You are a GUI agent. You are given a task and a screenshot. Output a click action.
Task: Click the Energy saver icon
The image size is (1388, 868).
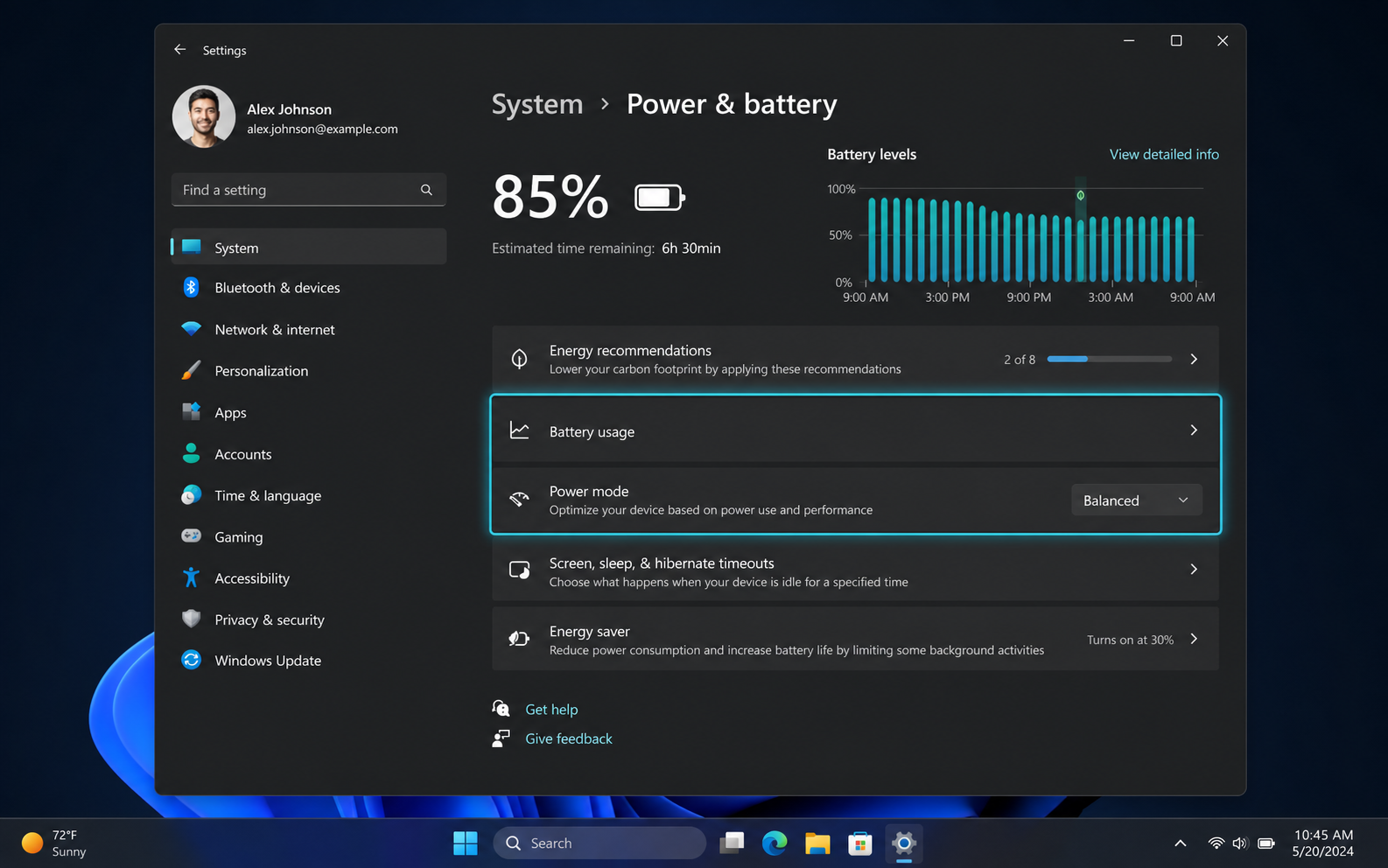519,639
